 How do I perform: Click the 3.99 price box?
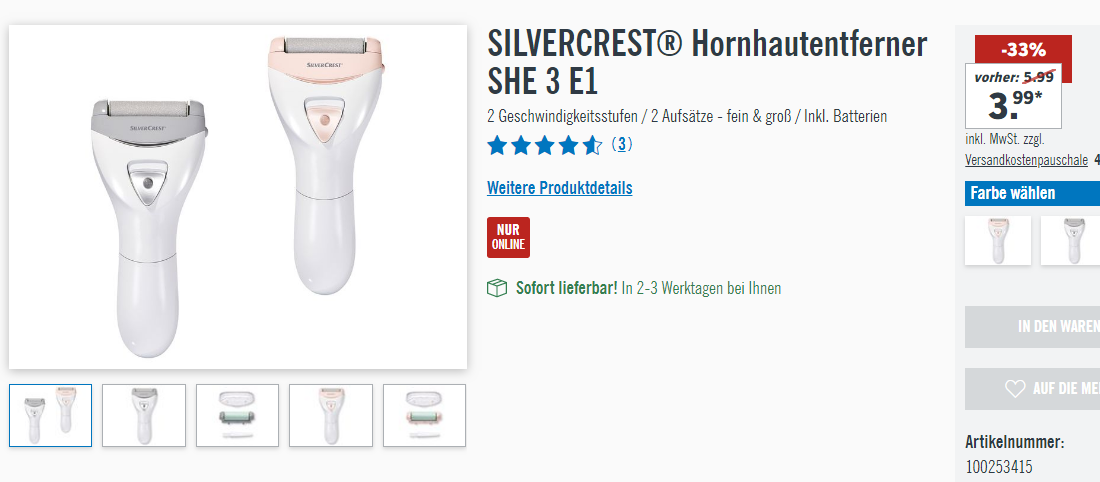tap(1014, 96)
